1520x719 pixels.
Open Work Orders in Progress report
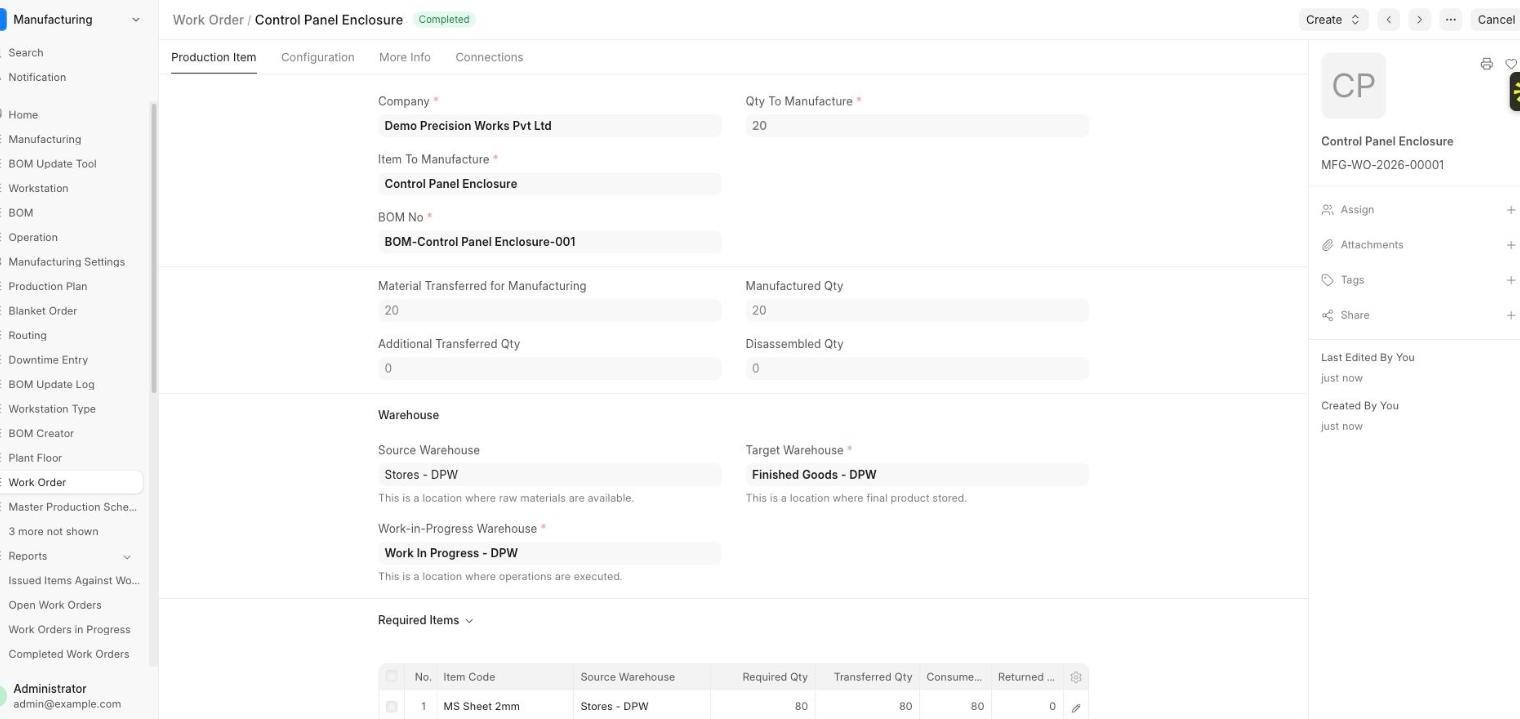tap(69, 629)
